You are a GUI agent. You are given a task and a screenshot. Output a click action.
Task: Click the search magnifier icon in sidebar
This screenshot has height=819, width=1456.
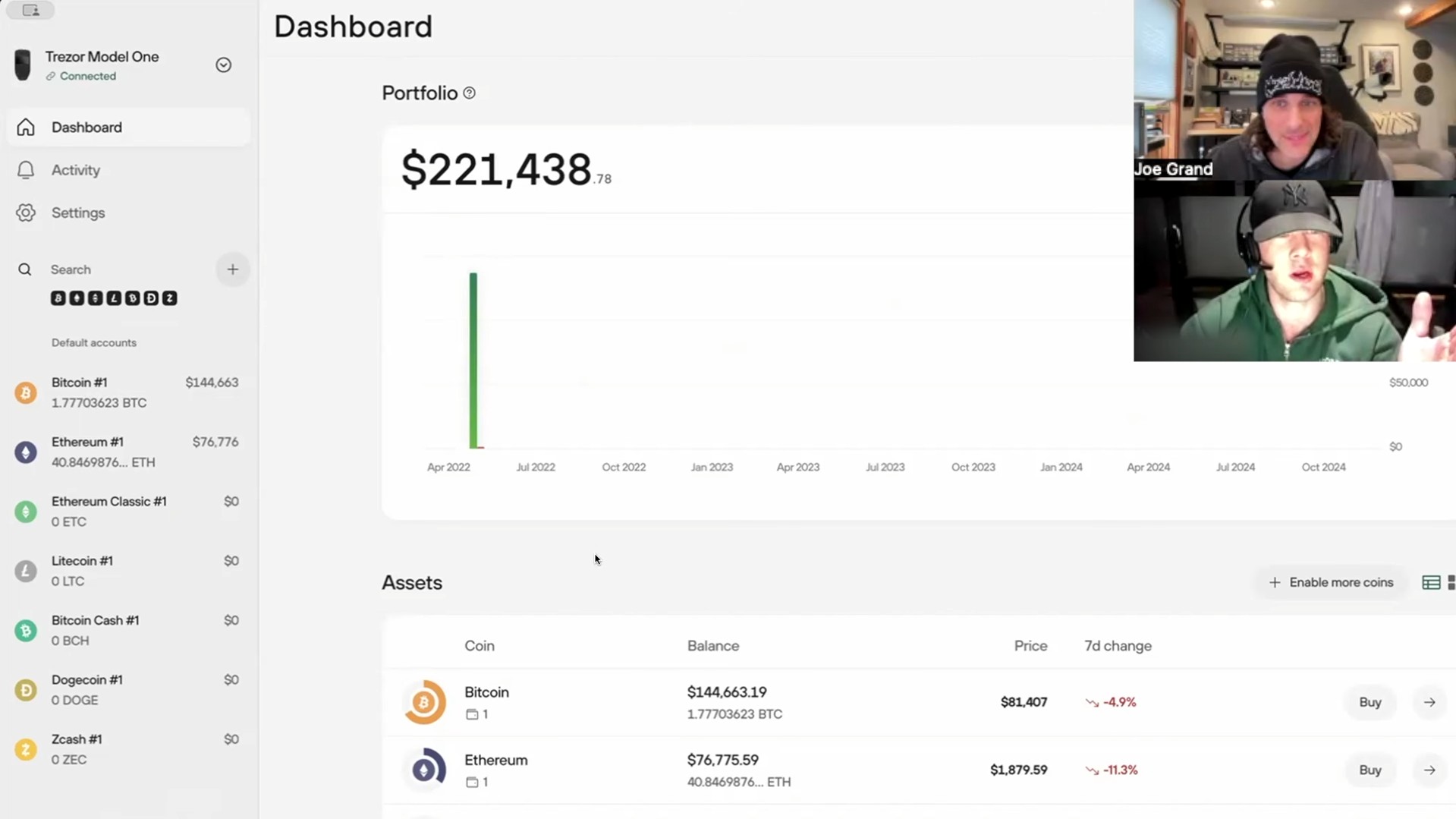click(25, 269)
